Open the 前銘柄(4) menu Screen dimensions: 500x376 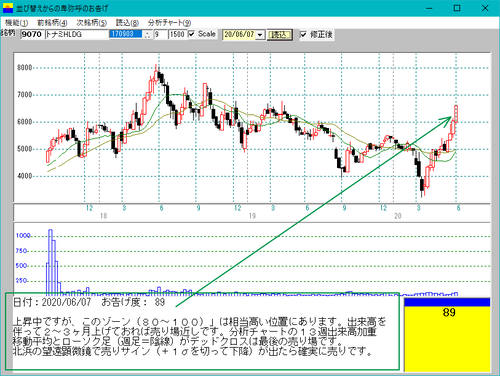pos(52,23)
